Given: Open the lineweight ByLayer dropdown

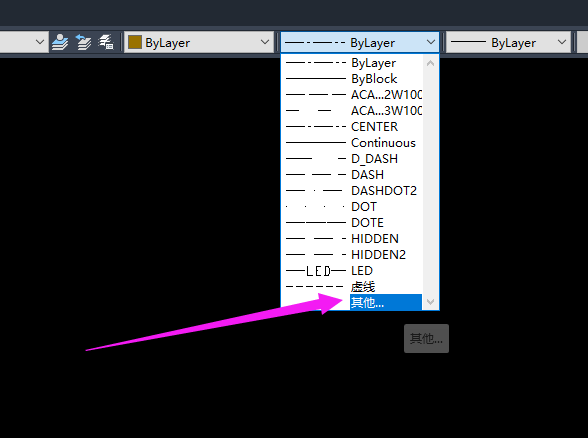Looking at the screenshot, I should [508, 42].
